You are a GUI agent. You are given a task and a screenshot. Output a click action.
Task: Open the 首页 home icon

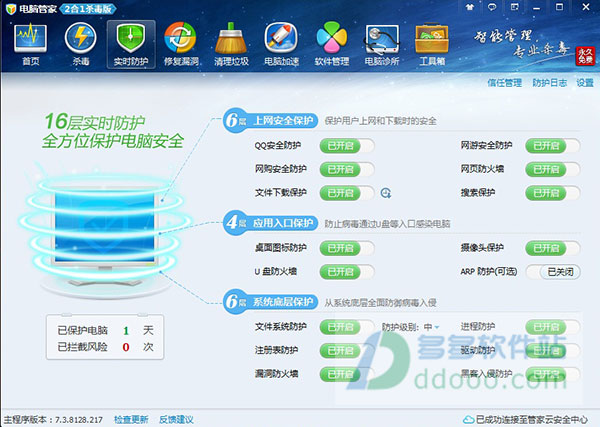30,44
